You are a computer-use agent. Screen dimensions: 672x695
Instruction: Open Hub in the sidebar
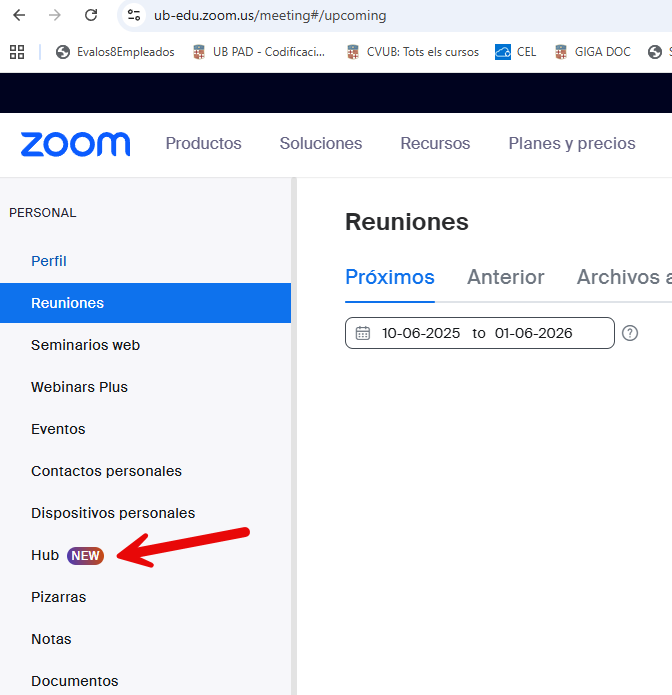coord(45,555)
